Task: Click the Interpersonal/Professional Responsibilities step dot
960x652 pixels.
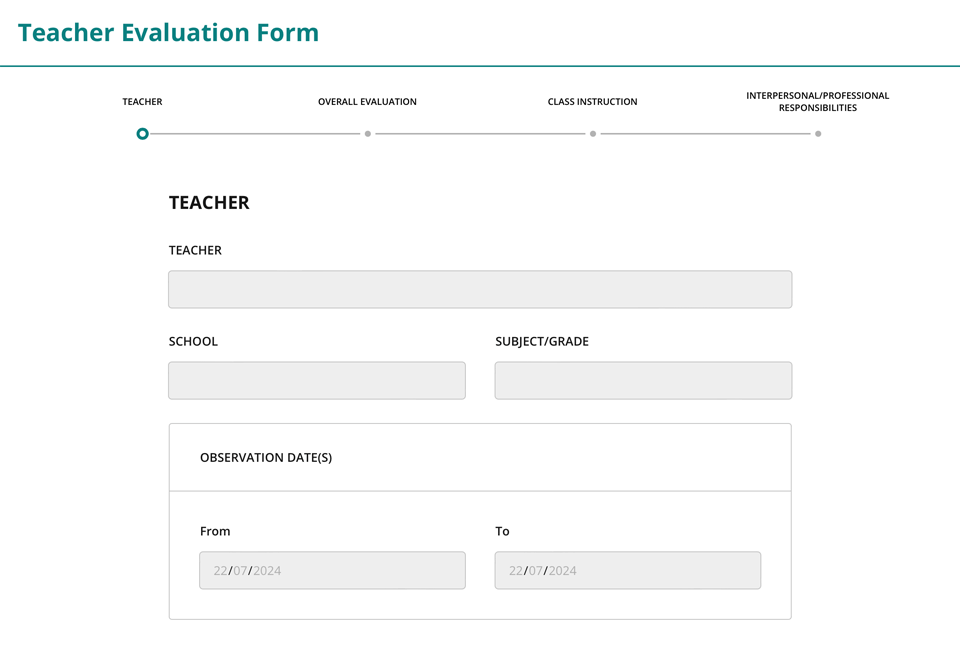Action: pos(818,134)
